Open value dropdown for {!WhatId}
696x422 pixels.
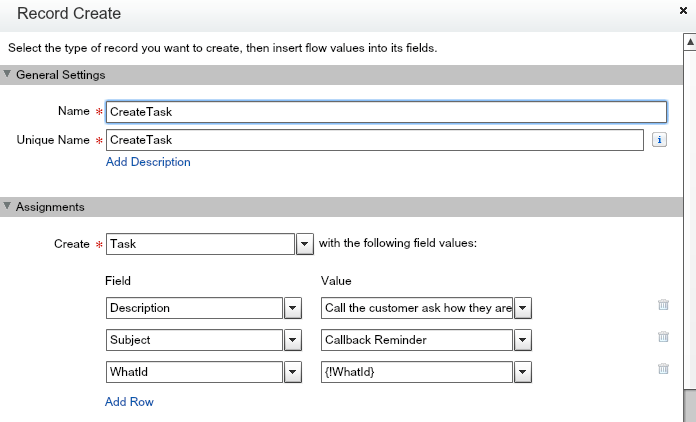(521, 372)
